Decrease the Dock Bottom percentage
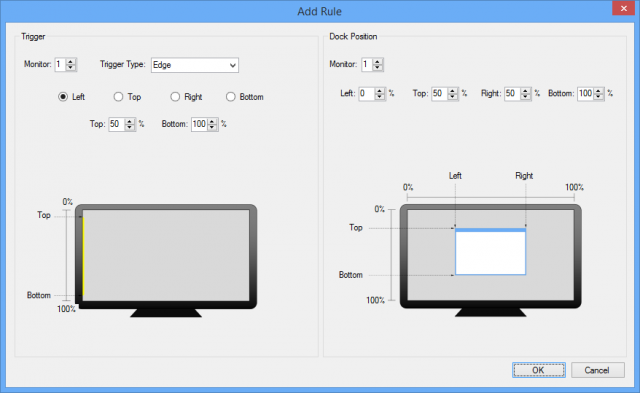 click(598, 96)
